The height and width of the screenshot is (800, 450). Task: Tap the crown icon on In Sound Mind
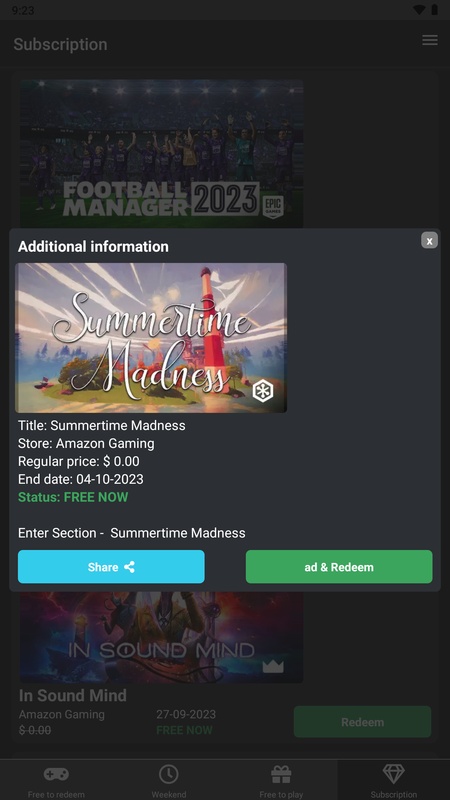(x=273, y=666)
